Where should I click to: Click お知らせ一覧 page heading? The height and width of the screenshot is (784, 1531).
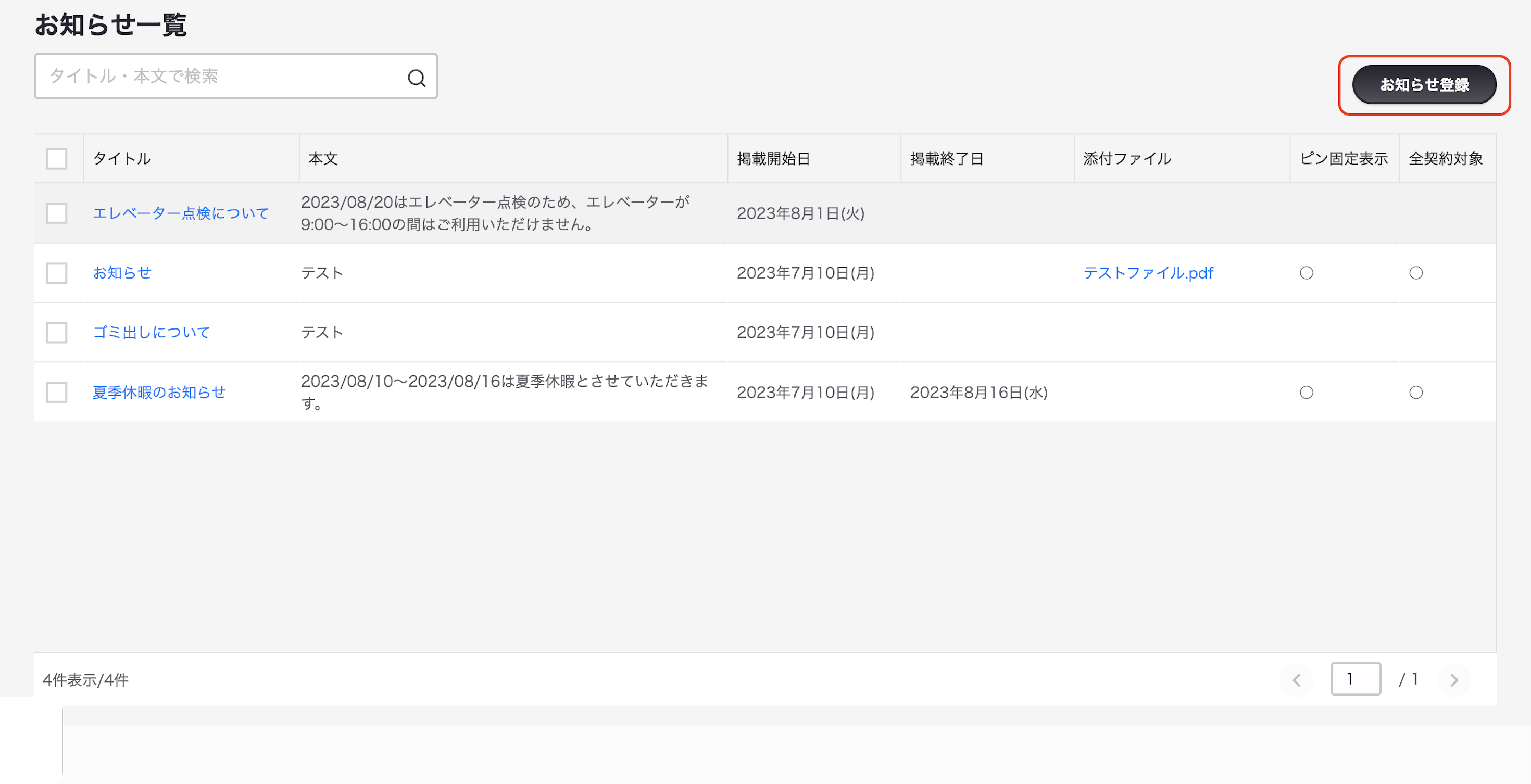[x=110, y=25]
